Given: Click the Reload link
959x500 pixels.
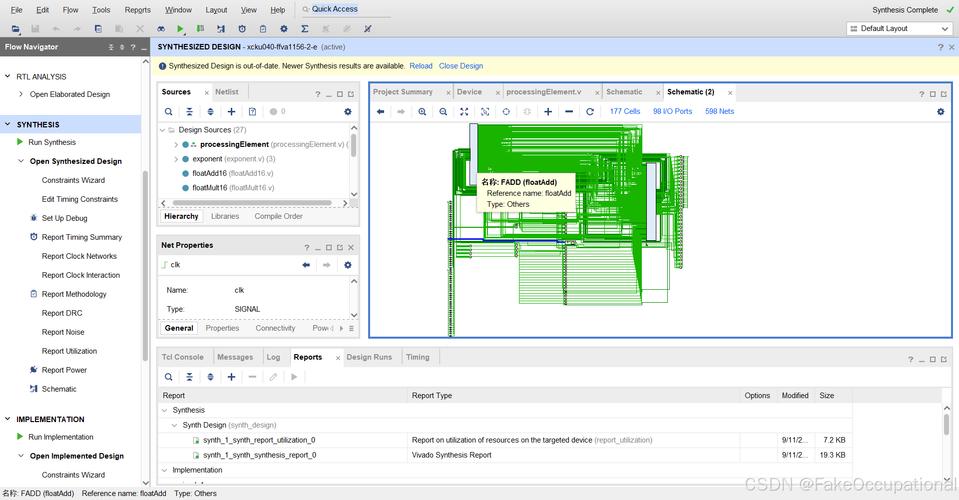Looking at the screenshot, I should [x=421, y=66].
